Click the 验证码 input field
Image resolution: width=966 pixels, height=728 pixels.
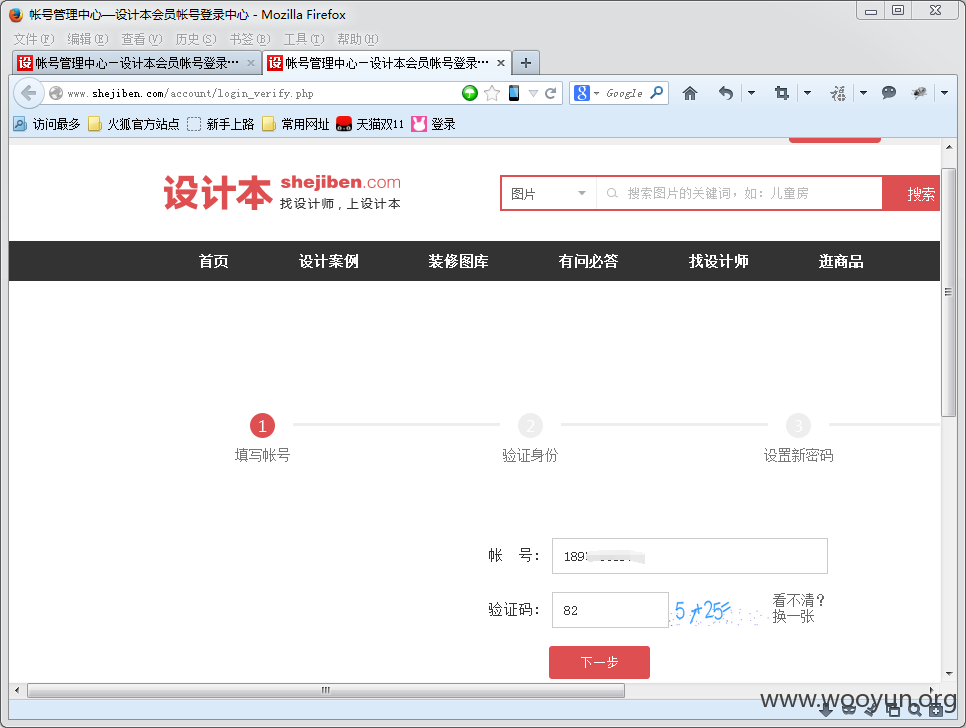[610, 610]
